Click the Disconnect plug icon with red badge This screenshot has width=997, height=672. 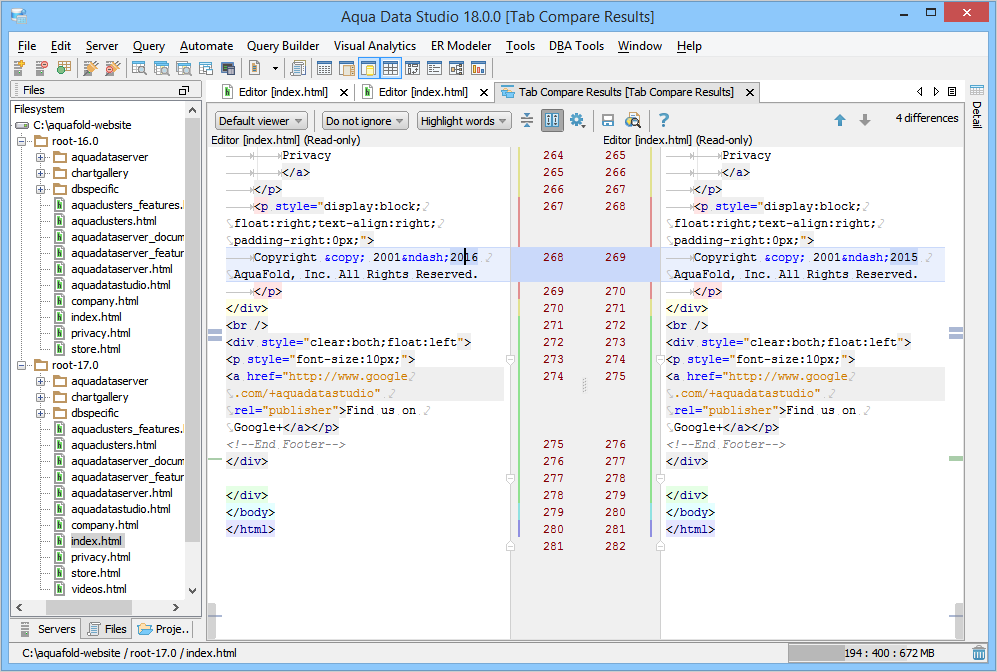click(x=113, y=68)
